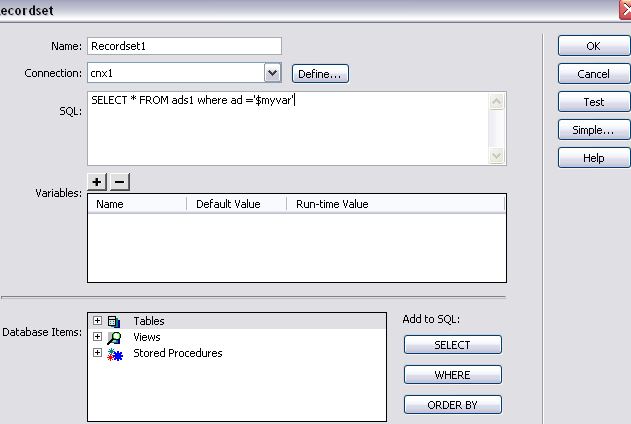Test the recordset query
Screen dimensions: 631x424
click(594, 102)
